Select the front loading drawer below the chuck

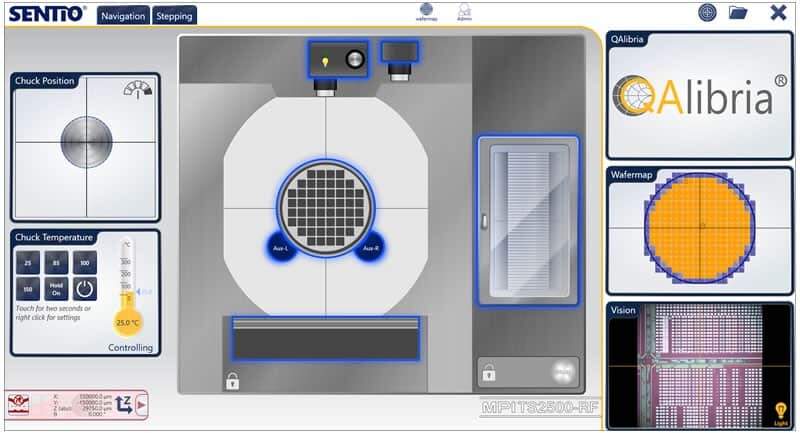click(326, 339)
